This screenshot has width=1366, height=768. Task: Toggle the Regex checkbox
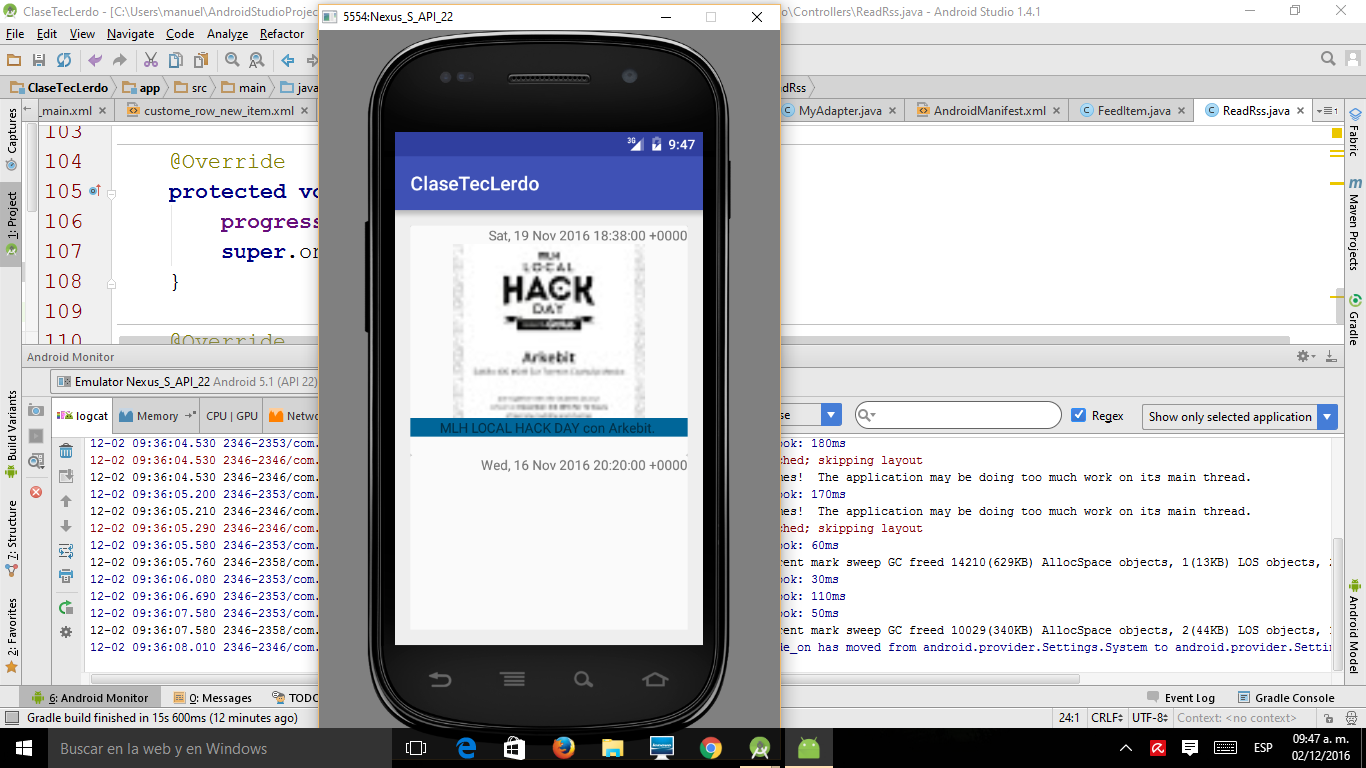(x=1078, y=416)
